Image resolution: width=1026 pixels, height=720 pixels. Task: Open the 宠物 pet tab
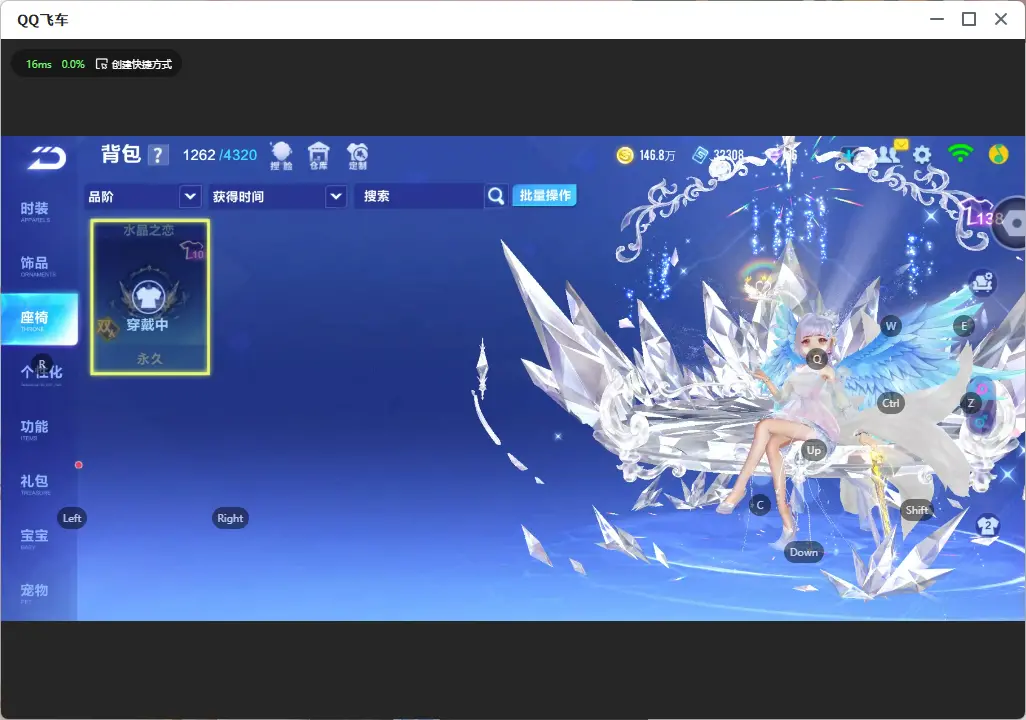click(35, 592)
